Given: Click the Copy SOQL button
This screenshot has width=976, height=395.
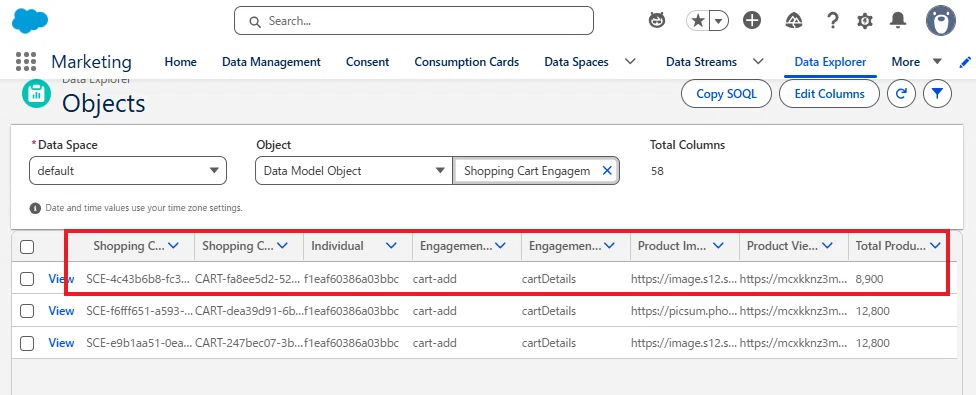Looking at the screenshot, I should pyautogui.click(x=726, y=94).
